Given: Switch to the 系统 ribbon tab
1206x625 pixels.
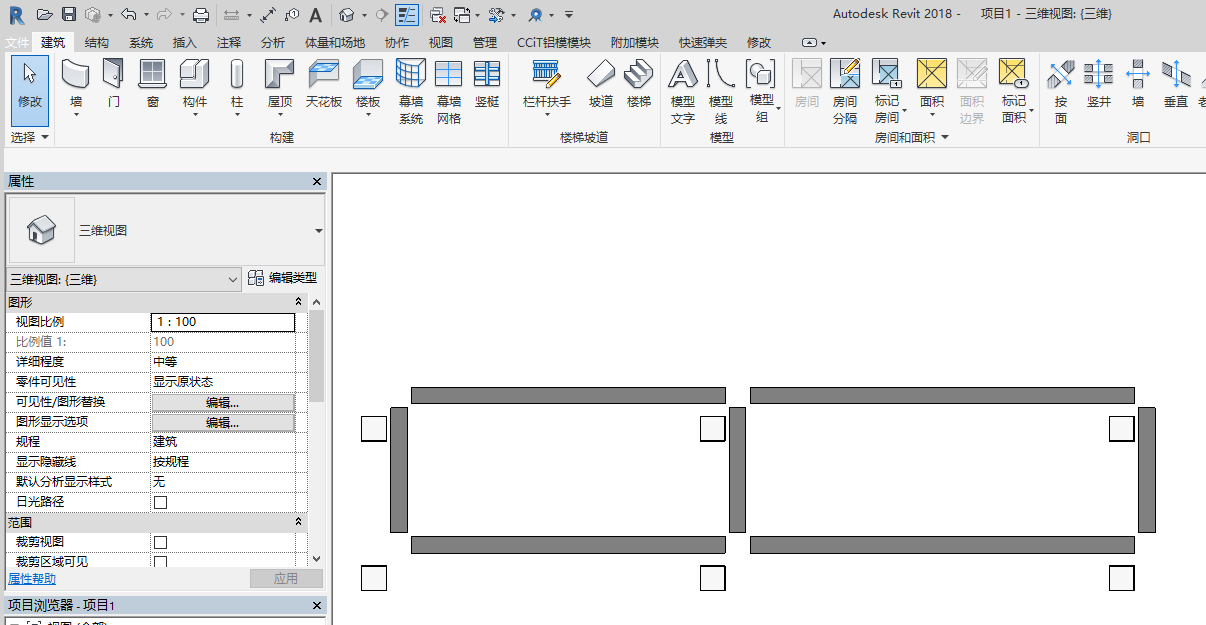Looking at the screenshot, I should click(141, 43).
